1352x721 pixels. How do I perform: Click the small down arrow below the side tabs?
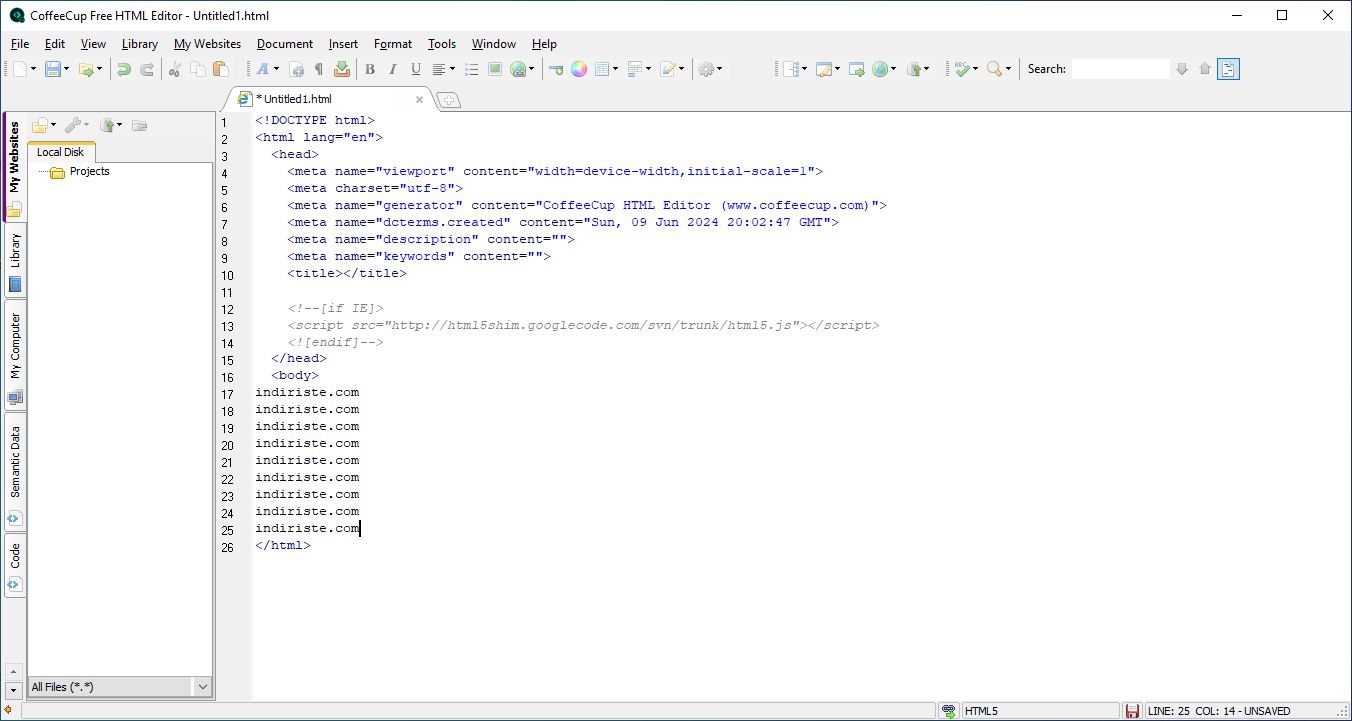point(13,690)
